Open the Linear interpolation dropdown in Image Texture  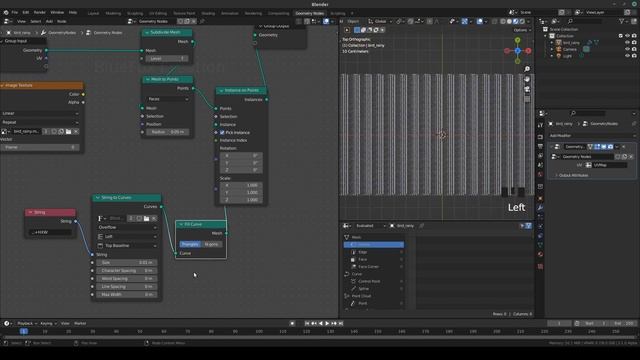coord(40,113)
